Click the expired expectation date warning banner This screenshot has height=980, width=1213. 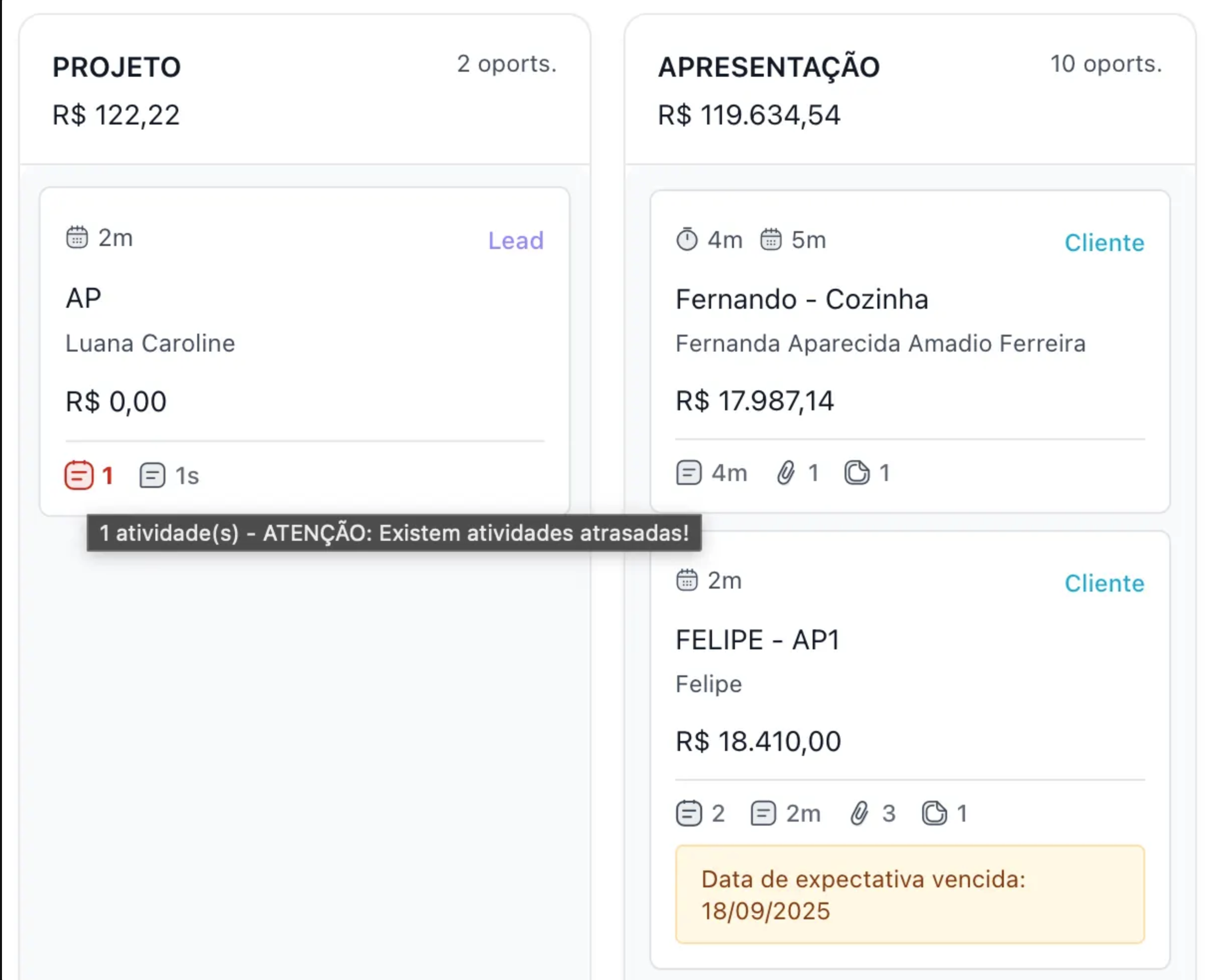[x=909, y=895]
